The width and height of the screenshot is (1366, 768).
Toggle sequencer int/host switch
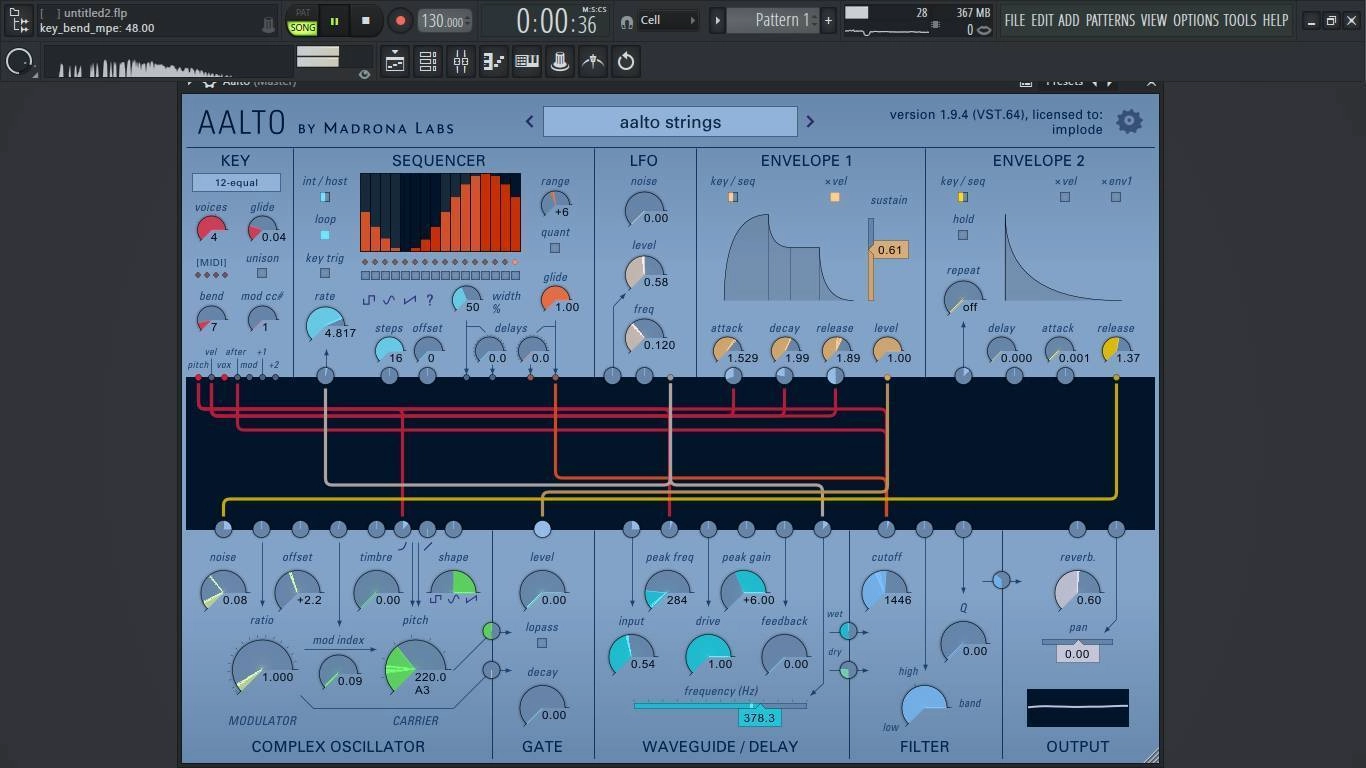325,197
